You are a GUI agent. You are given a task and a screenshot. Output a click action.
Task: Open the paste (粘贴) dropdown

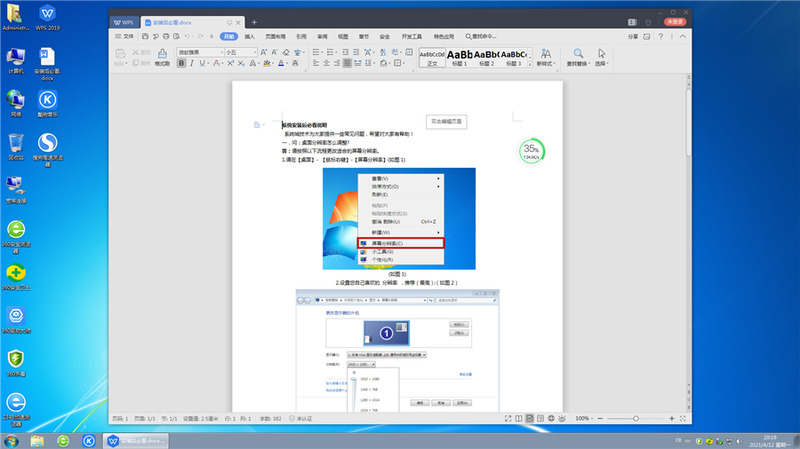pos(120,63)
